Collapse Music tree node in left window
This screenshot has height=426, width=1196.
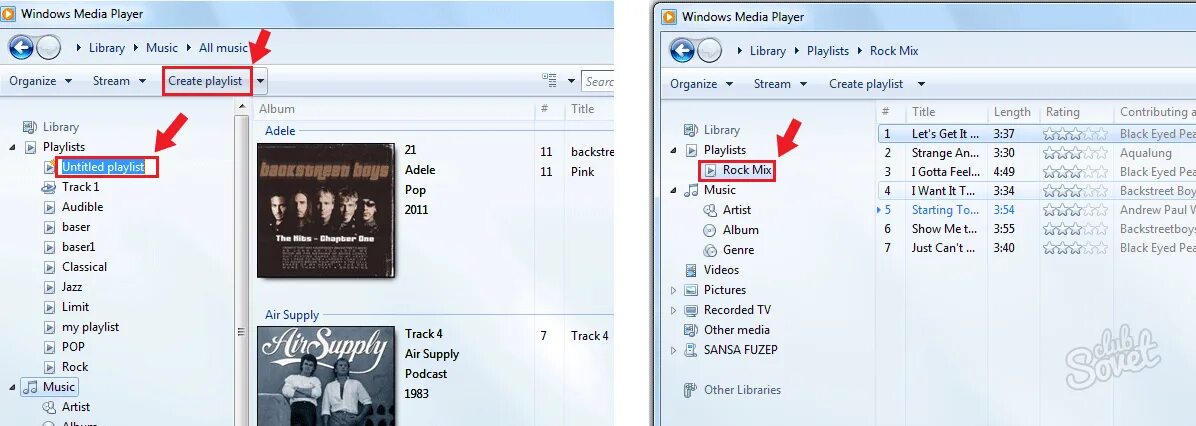coord(12,387)
